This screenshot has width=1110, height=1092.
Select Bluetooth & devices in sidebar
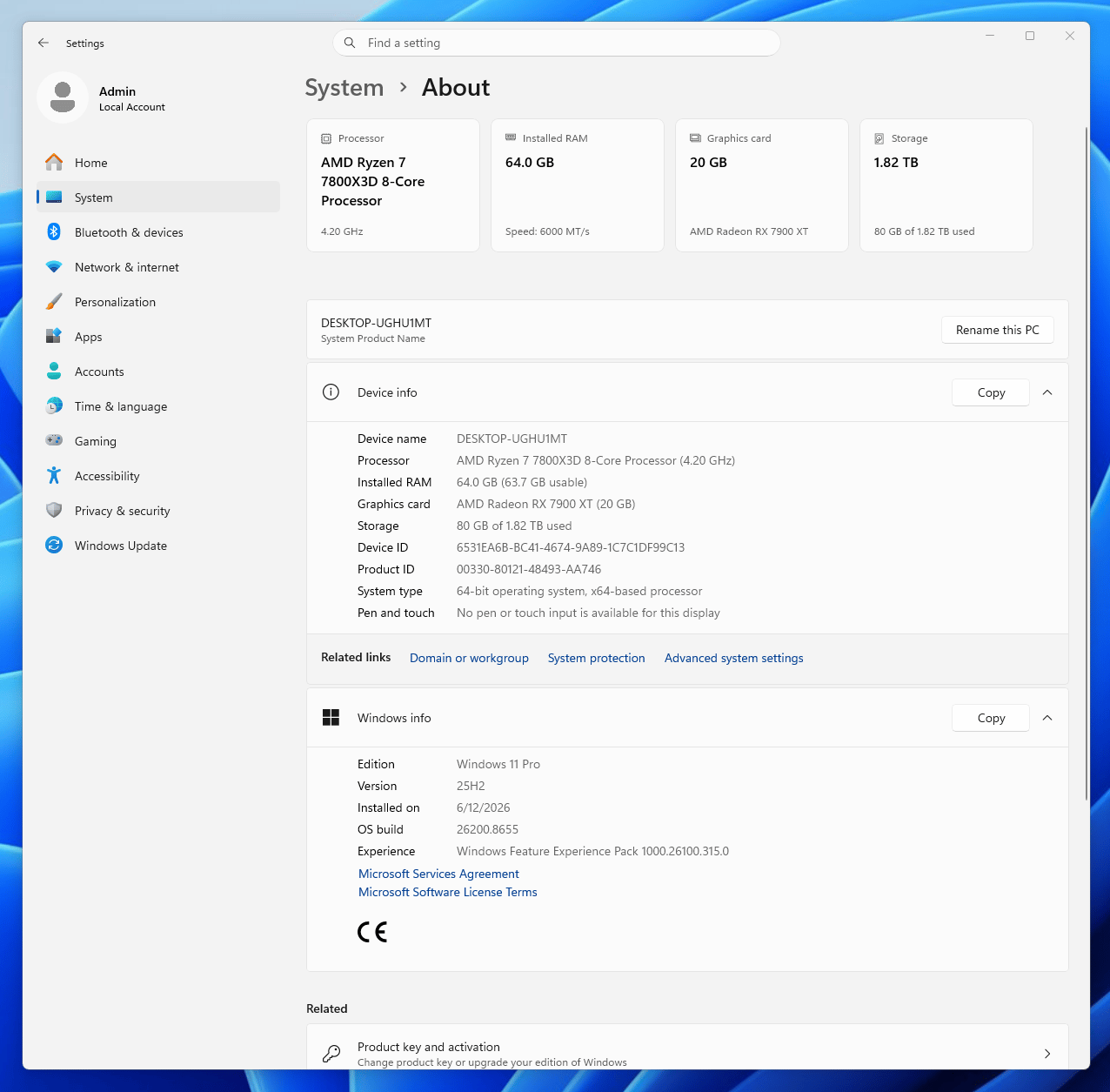[x=158, y=232]
